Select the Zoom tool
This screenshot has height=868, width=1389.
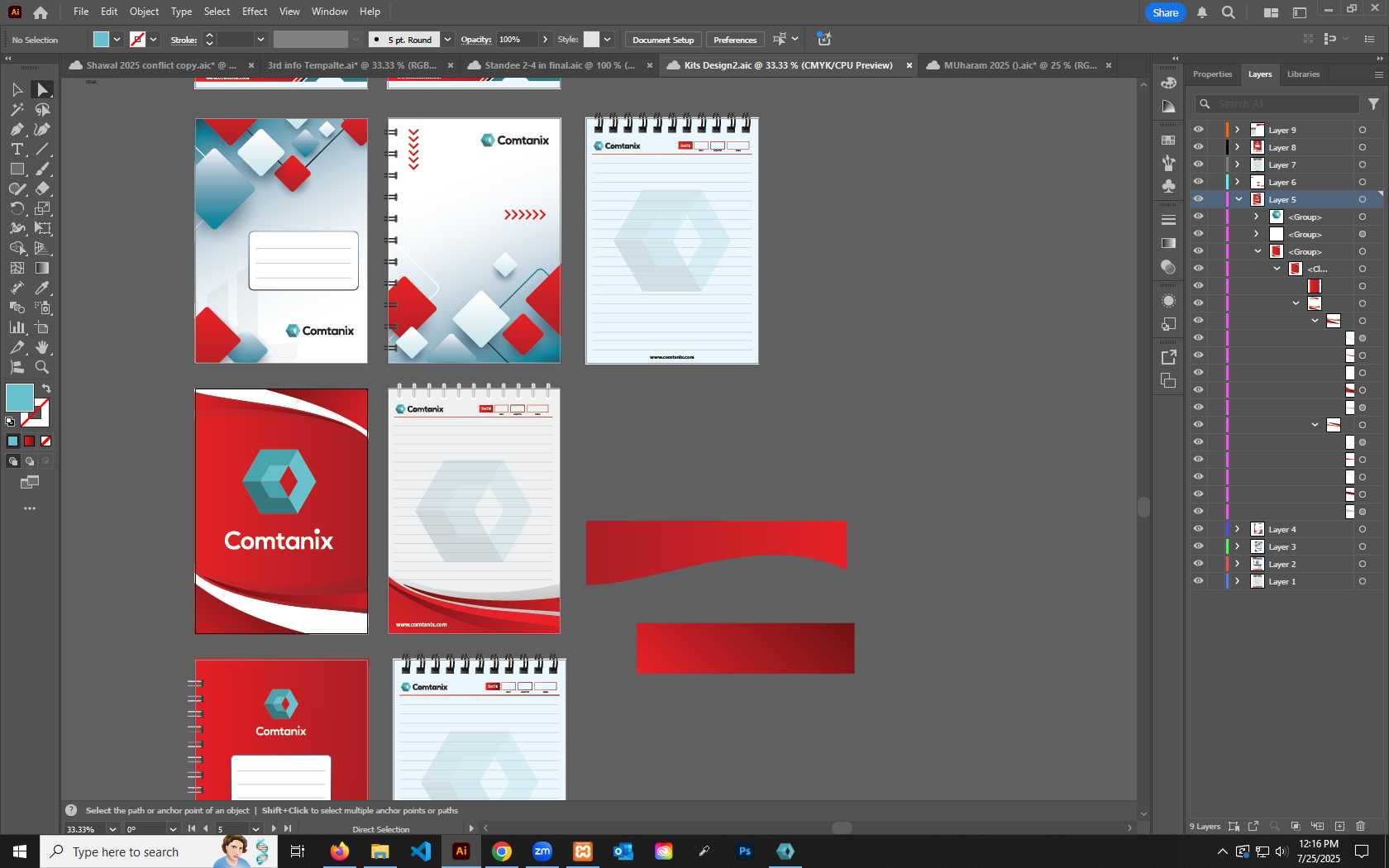[42, 367]
